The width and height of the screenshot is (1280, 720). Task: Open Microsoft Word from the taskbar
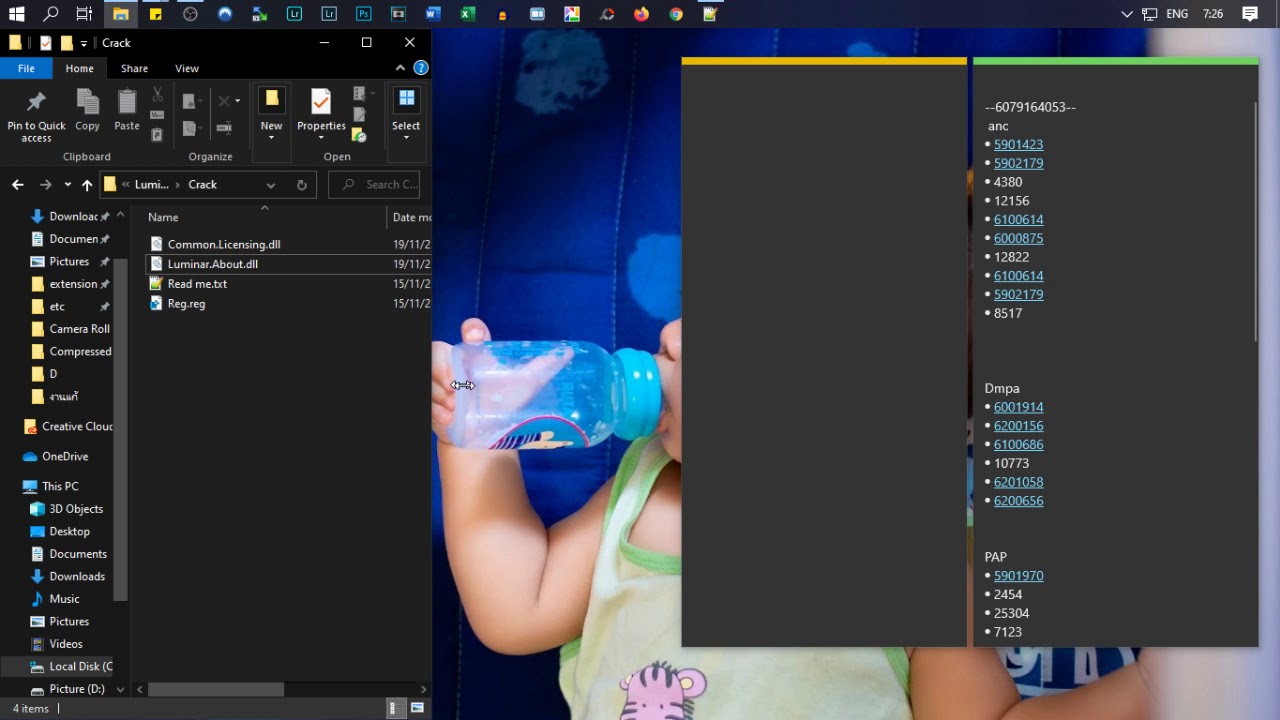click(433, 14)
